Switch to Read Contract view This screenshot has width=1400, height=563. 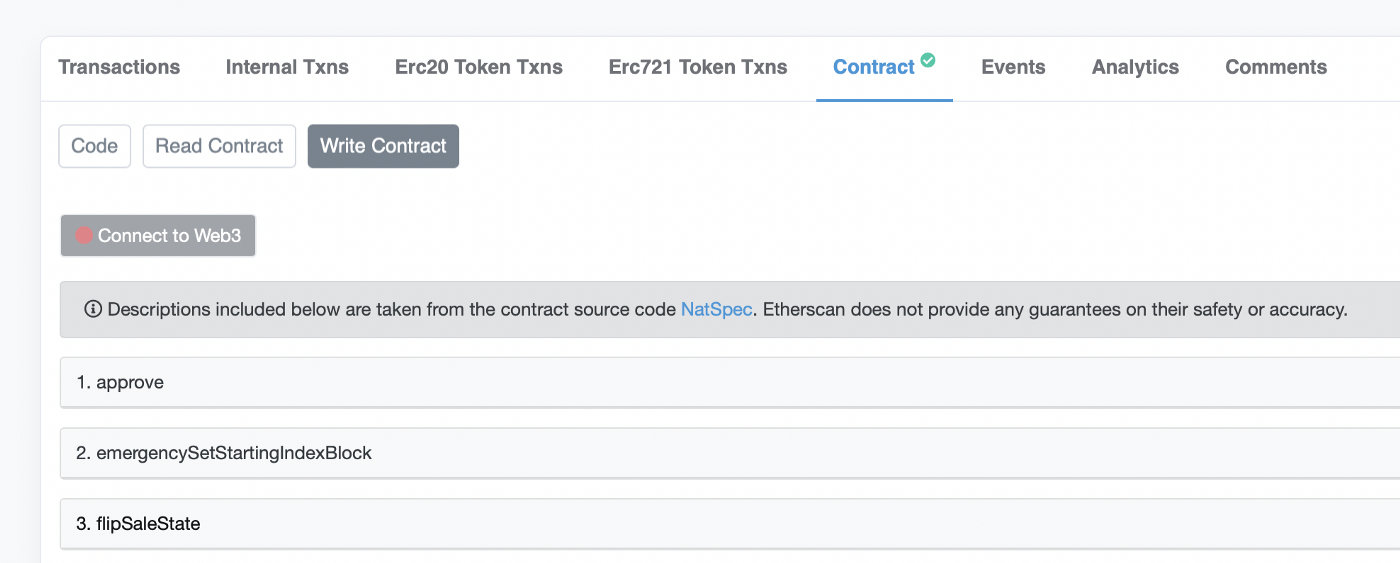[x=219, y=146]
